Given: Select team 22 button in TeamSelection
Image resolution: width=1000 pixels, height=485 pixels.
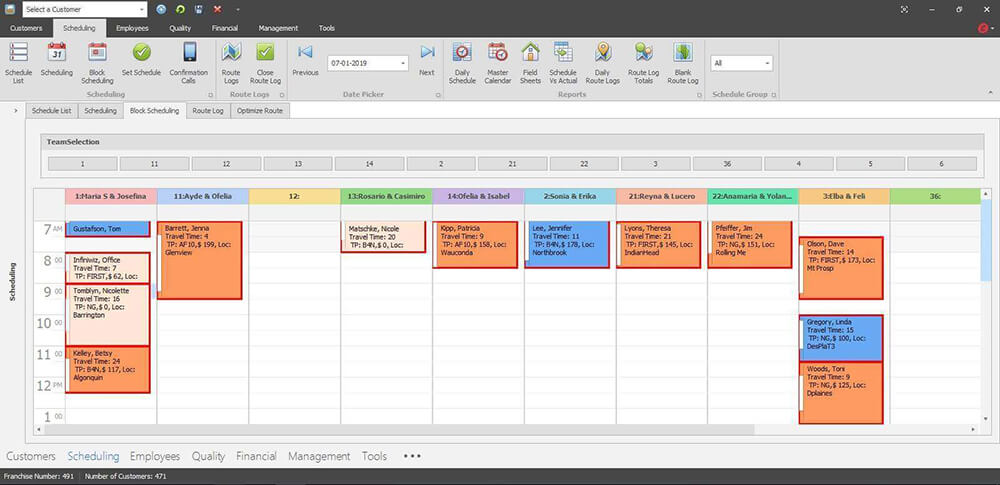Looking at the screenshot, I should coord(584,163).
